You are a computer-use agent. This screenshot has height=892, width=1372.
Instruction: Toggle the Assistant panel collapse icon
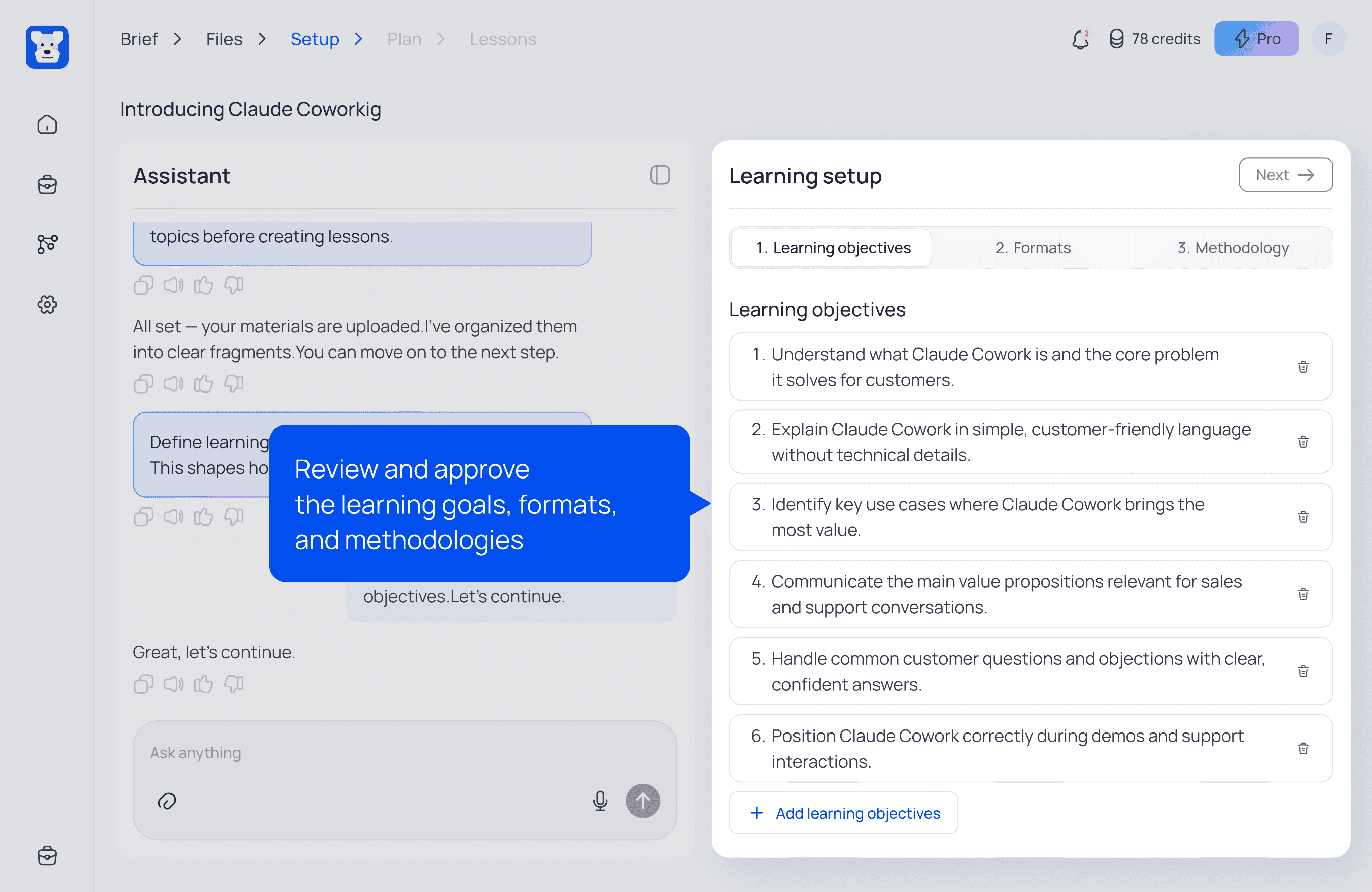coord(660,175)
